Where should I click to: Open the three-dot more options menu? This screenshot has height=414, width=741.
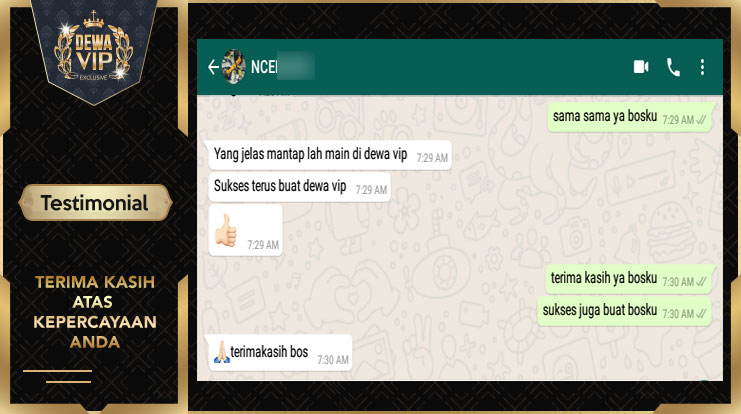pyautogui.click(x=702, y=67)
